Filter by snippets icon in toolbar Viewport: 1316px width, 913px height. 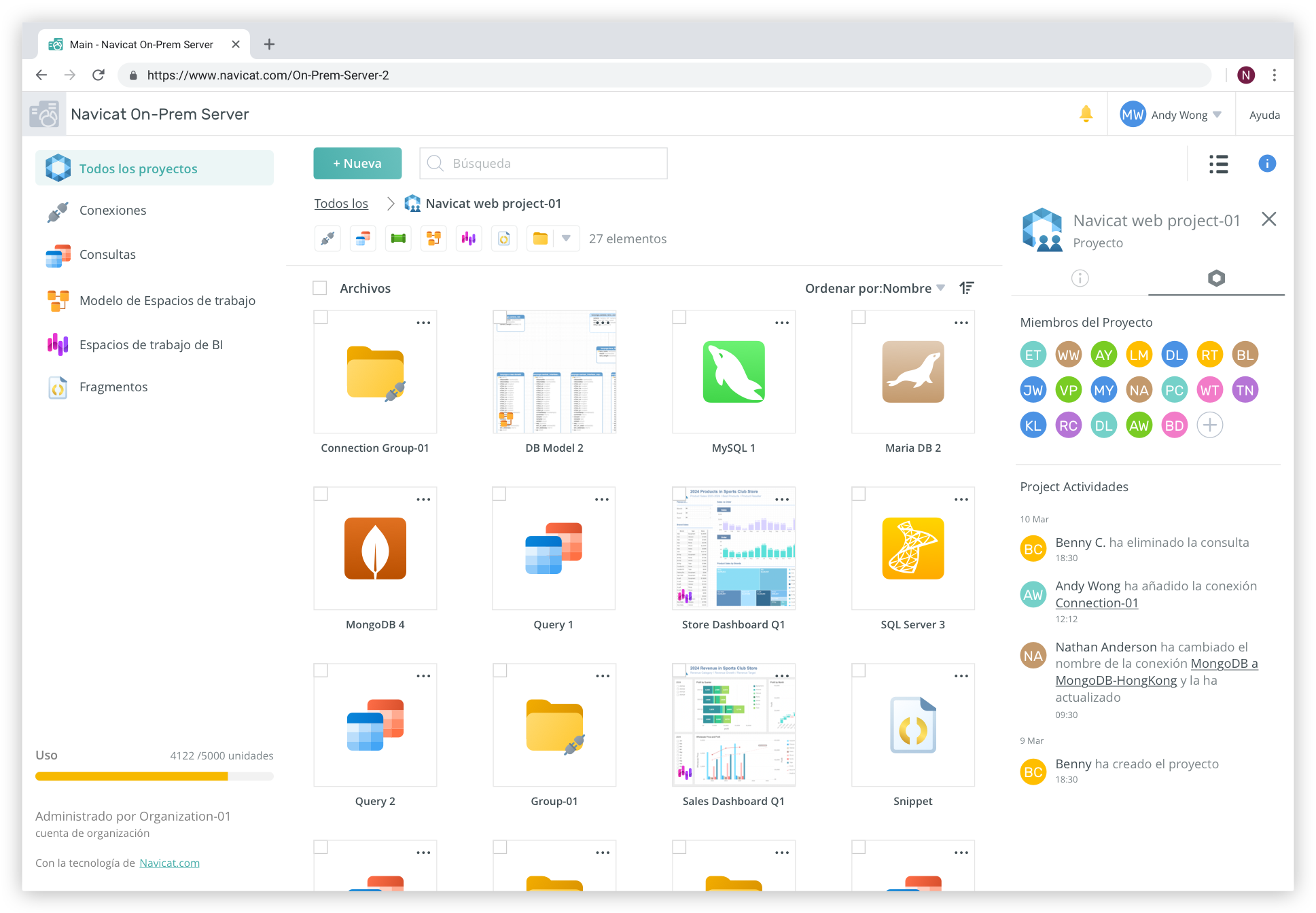[504, 238]
